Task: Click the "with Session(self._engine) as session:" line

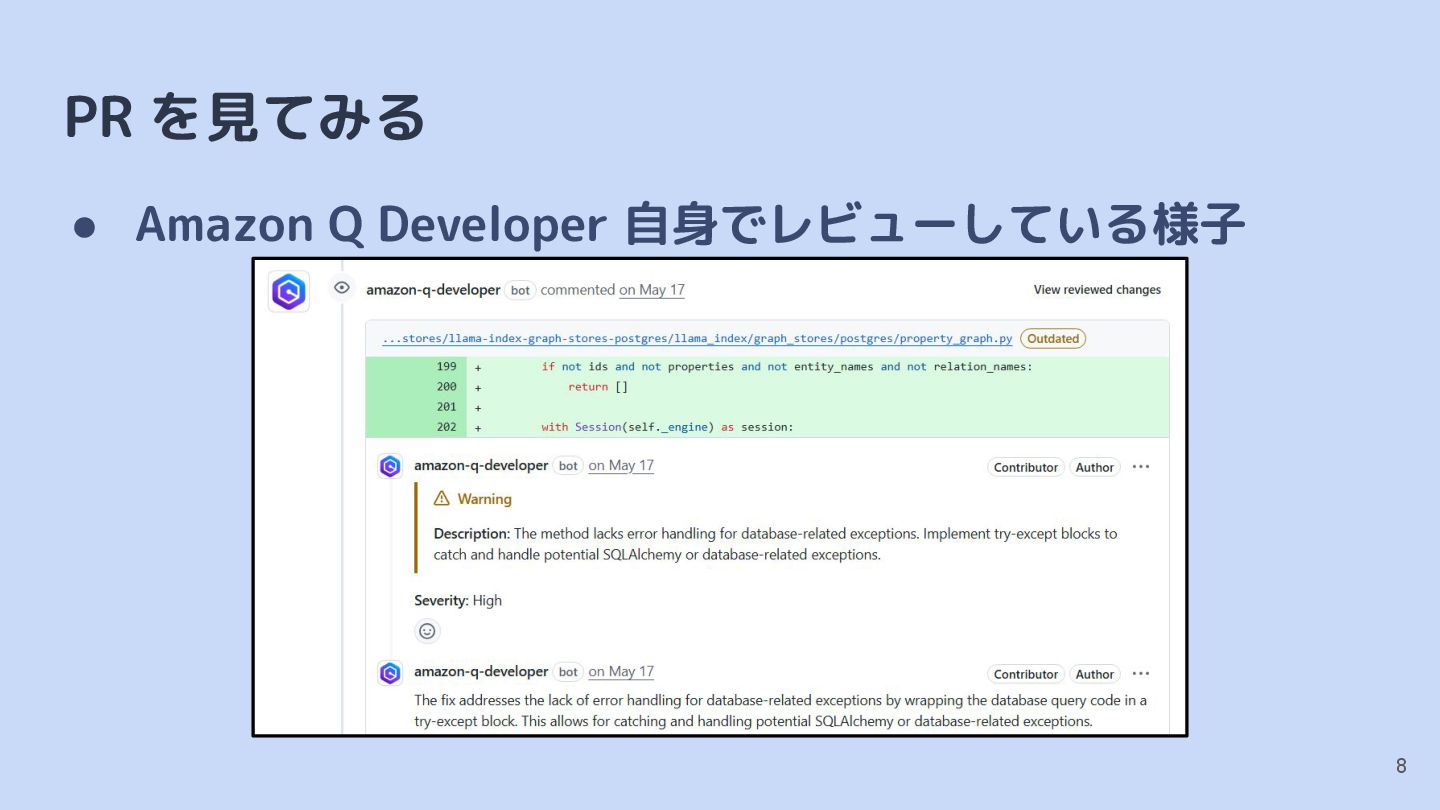Action: [x=667, y=427]
